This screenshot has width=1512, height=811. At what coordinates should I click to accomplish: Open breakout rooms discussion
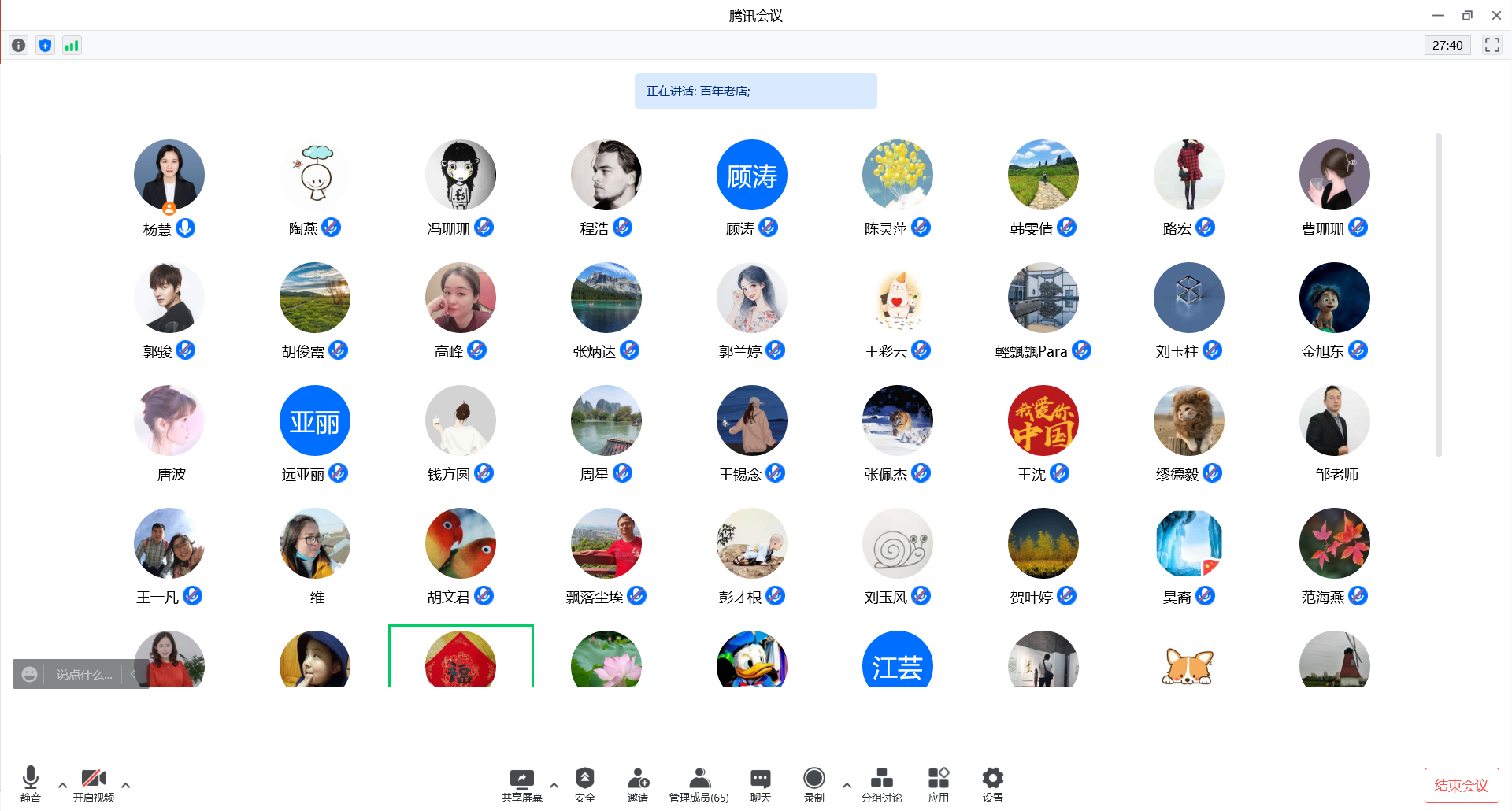pyautogui.click(x=881, y=784)
